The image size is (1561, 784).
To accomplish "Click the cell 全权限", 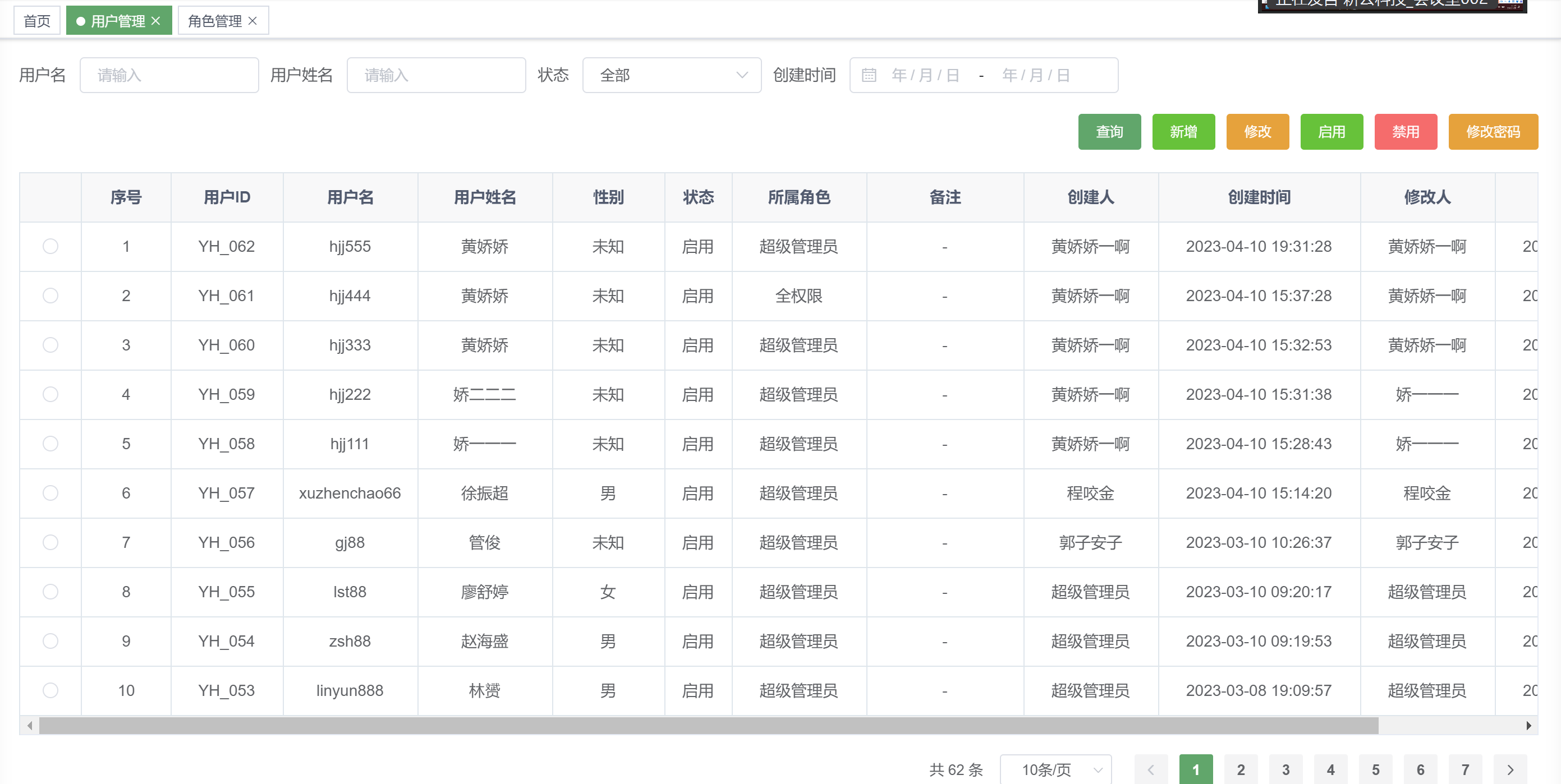I will [798, 296].
